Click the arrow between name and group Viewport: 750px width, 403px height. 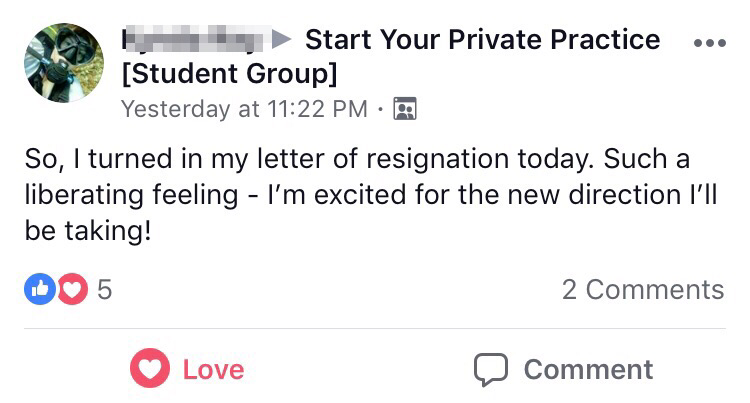click(282, 39)
